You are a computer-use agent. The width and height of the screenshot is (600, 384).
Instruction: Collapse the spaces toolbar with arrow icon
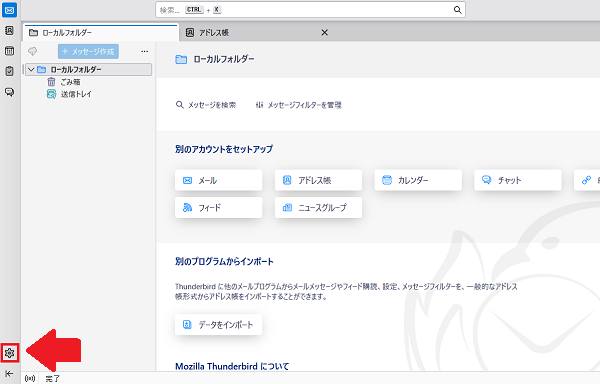tap(9, 373)
